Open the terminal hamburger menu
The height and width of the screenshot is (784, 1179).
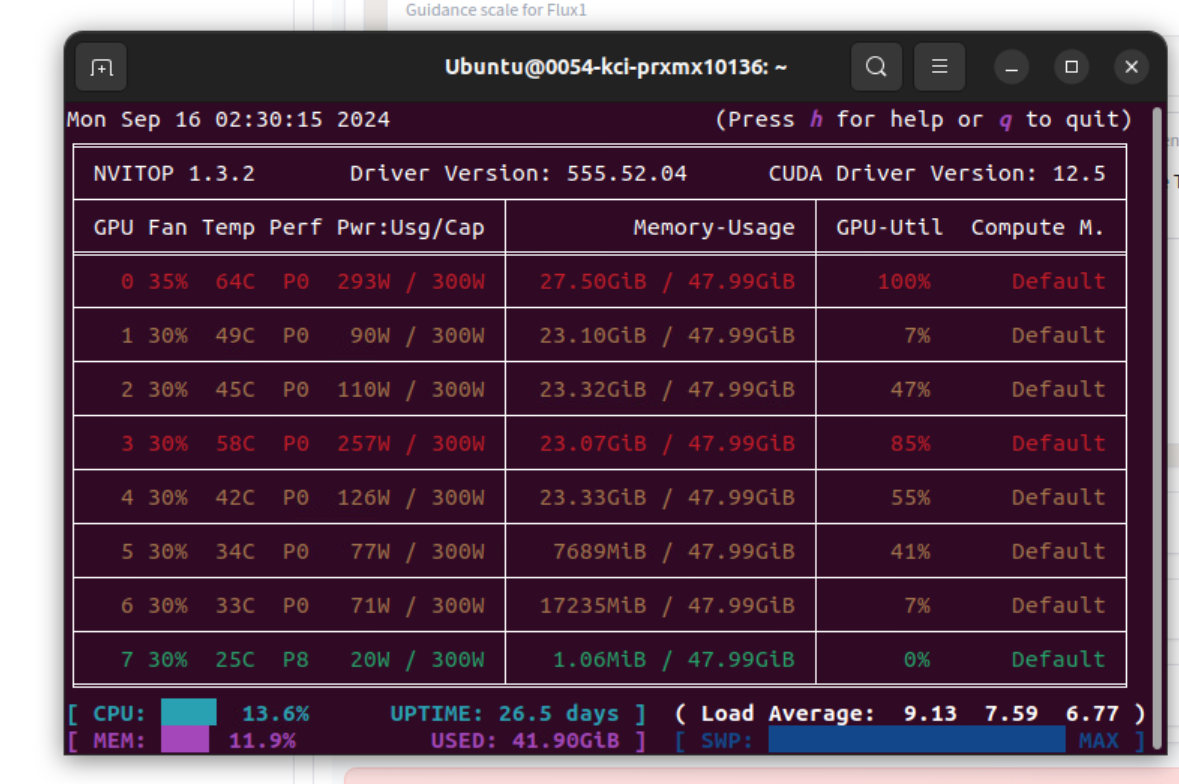pos(939,67)
